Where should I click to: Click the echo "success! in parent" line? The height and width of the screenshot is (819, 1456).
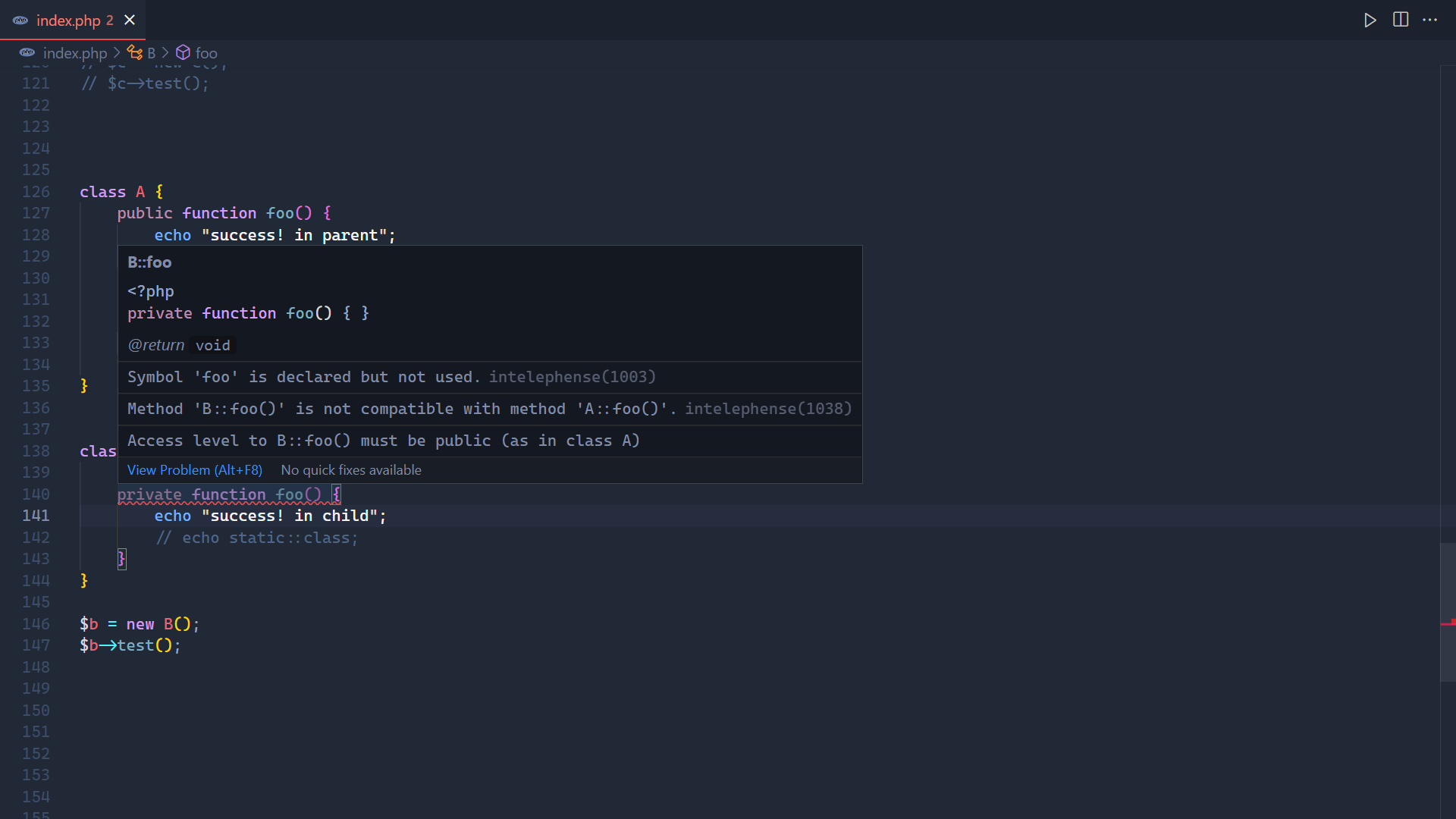[x=275, y=235]
